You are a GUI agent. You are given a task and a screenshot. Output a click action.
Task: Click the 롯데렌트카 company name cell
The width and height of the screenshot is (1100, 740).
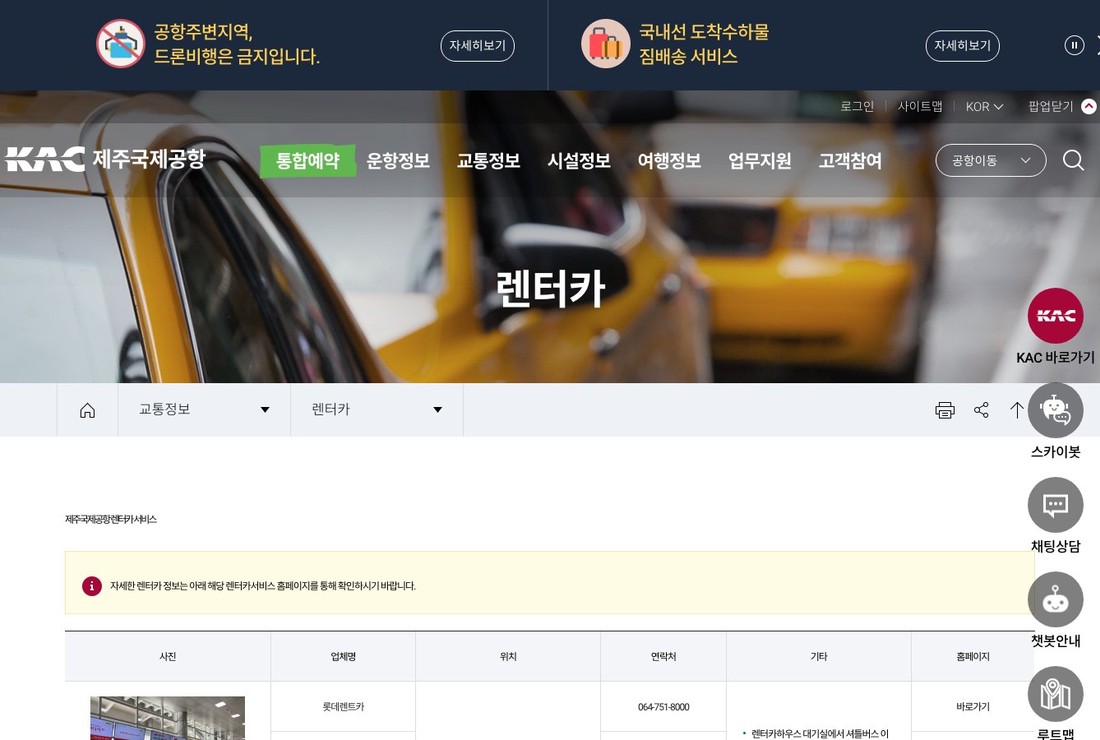pyautogui.click(x=343, y=707)
